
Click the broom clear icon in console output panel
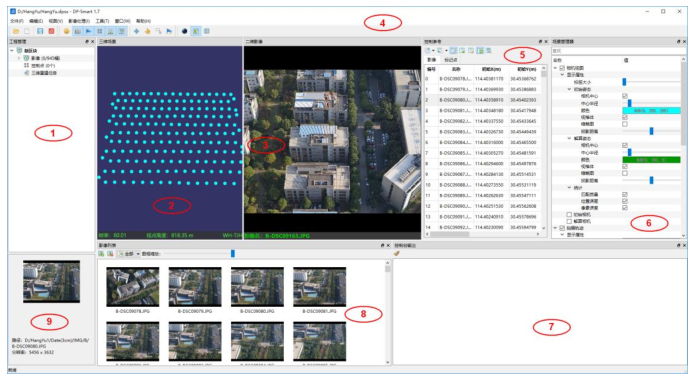(x=397, y=253)
